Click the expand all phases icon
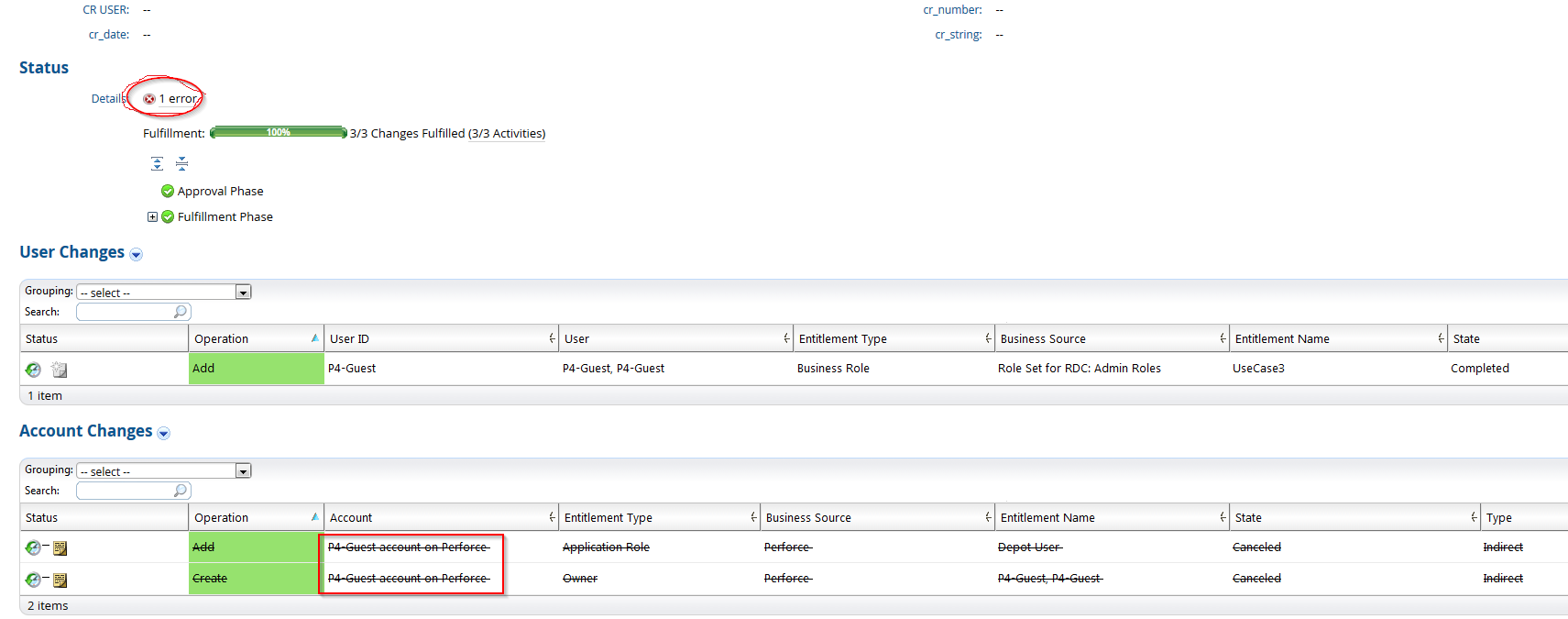 pos(157,163)
